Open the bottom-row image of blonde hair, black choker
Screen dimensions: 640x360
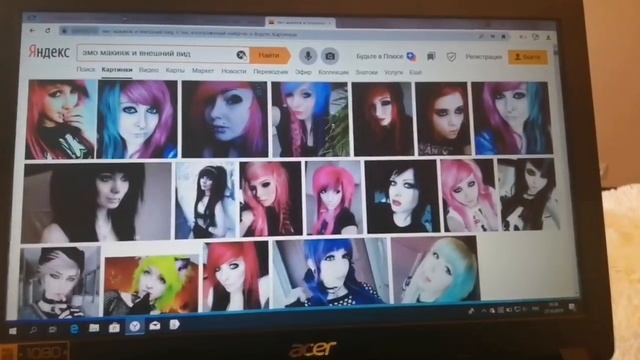pyautogui.click(x=60, y=282)
